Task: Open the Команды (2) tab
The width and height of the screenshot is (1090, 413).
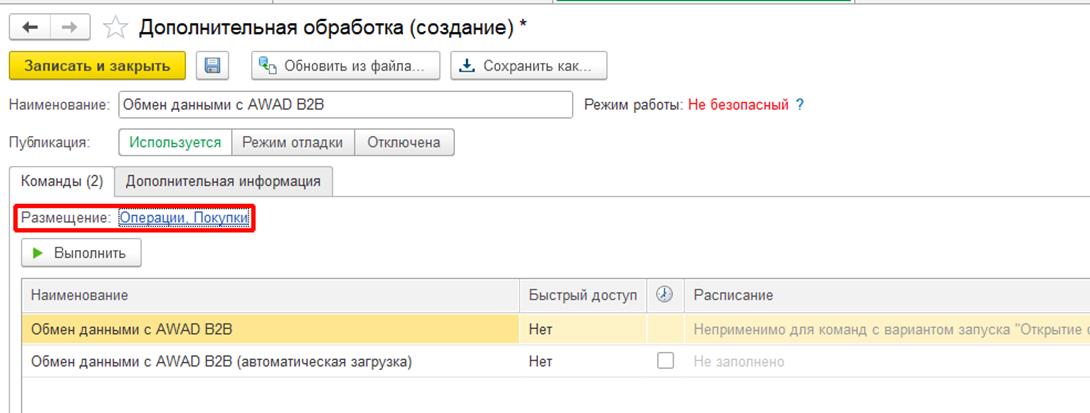Action: [x=62, y=181]
